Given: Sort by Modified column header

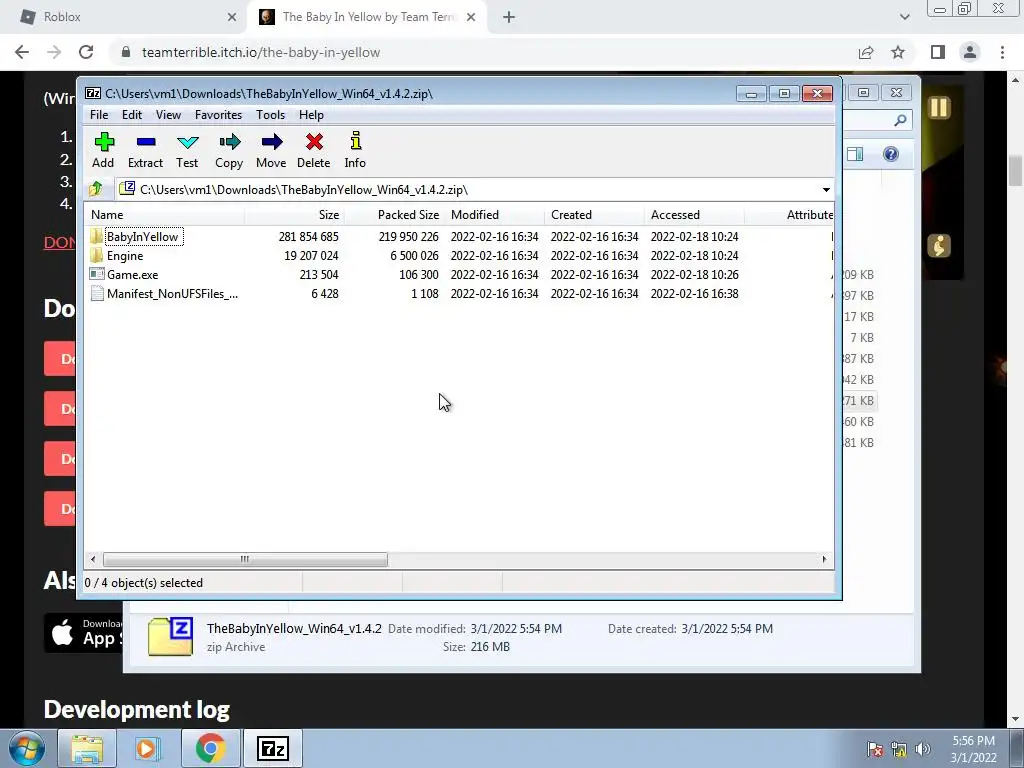Looking at the screenshot, I should 494,215.
